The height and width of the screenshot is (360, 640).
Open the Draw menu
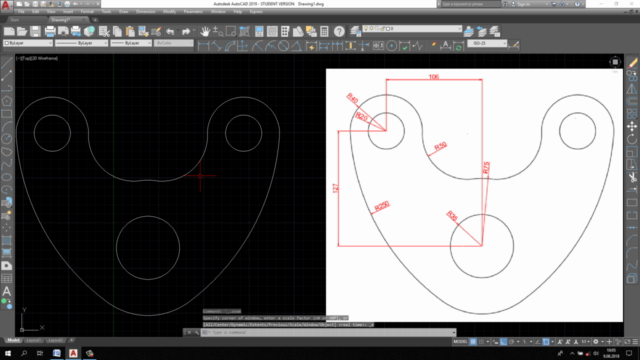[x=124, y=12]
